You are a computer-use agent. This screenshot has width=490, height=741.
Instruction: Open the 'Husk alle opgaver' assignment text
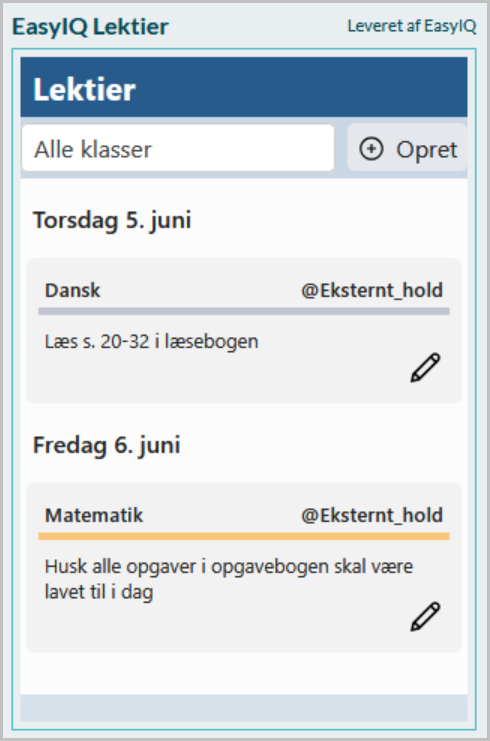click(x=229, y=579)
